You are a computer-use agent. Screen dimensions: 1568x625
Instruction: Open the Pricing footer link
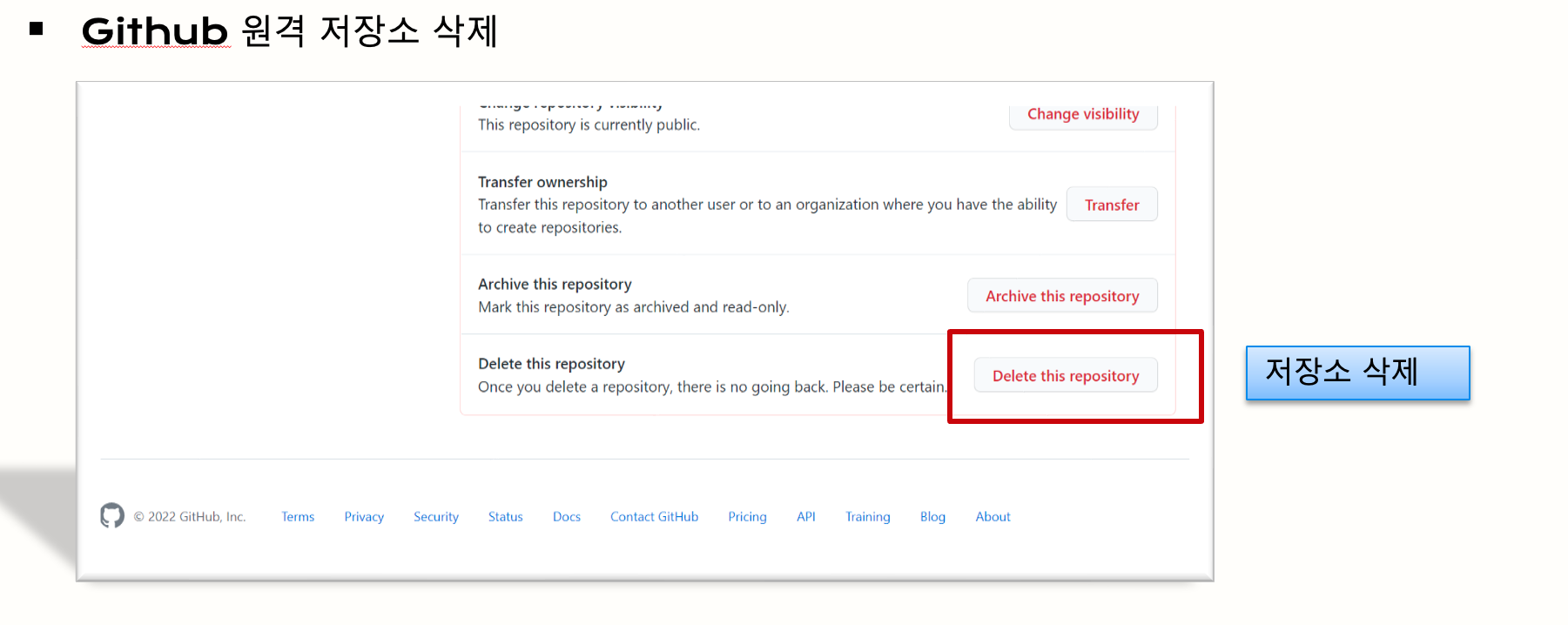click(x=748, y=517)
